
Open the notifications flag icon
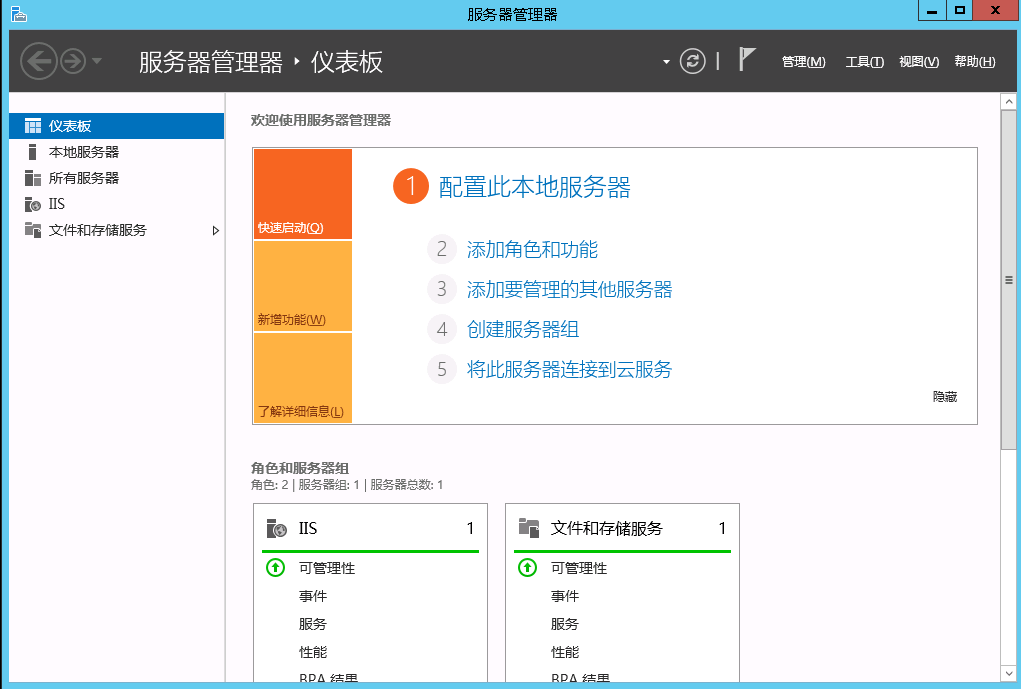coord(747,59)
